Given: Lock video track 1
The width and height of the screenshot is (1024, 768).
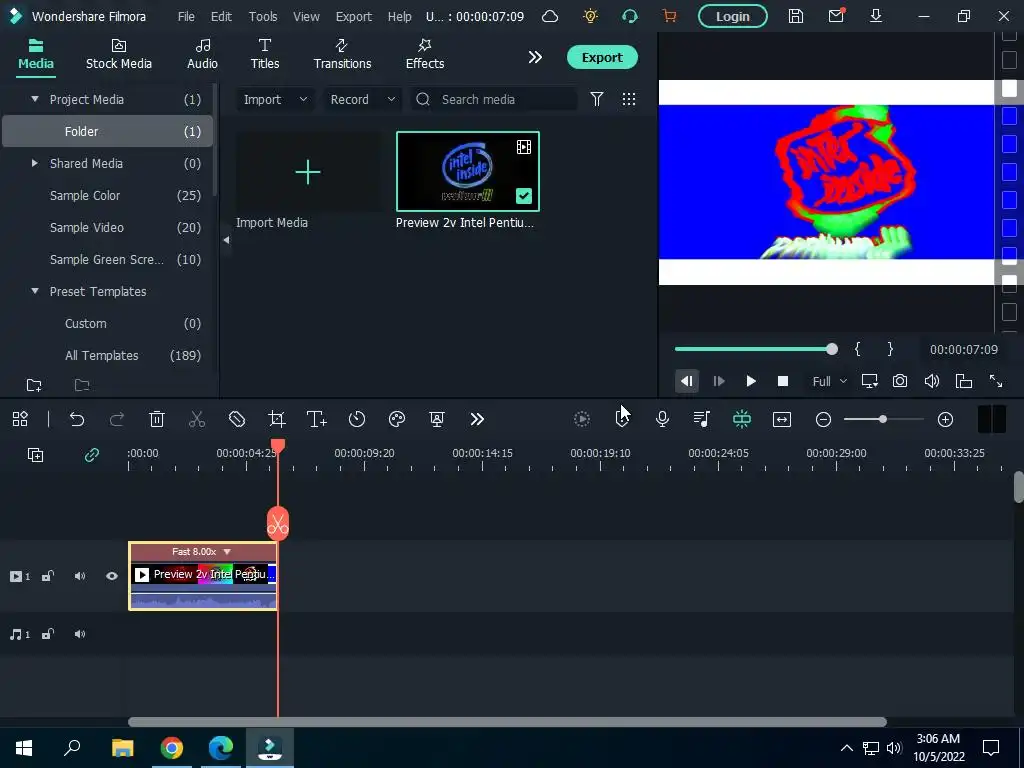Looking at the screenshot, I should [x=48, y=576].
